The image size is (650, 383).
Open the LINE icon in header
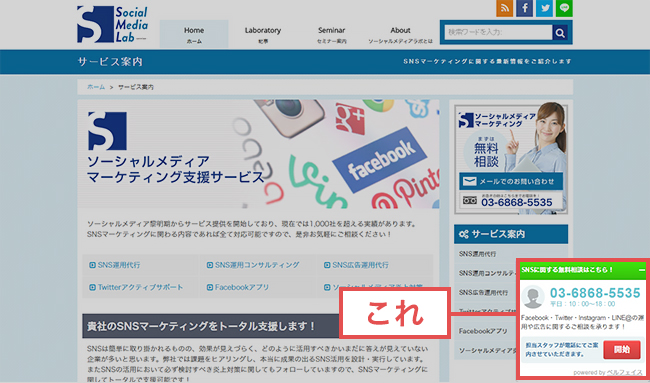[564, 8]
